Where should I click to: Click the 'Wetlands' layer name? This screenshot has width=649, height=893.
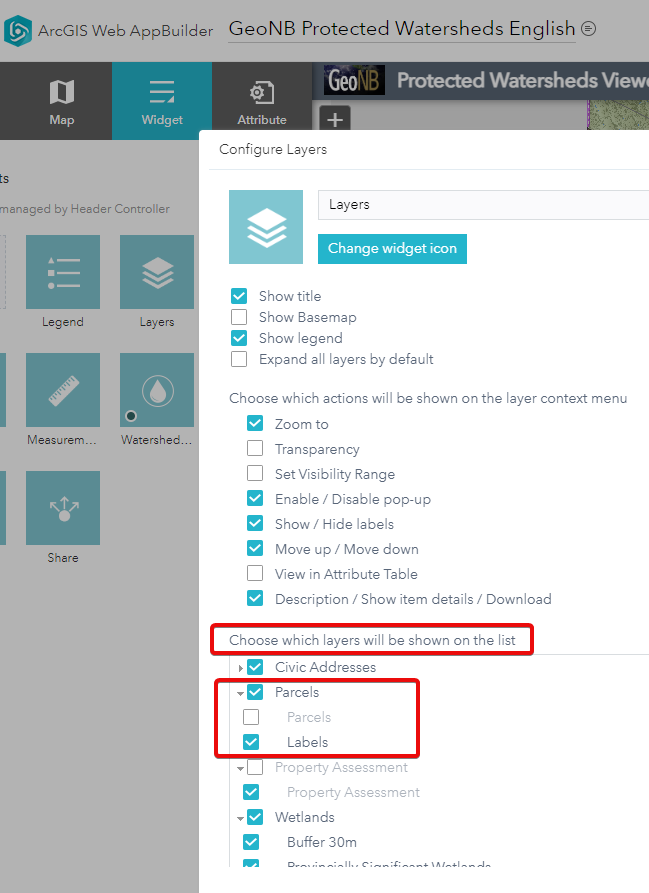pos(305,817)
